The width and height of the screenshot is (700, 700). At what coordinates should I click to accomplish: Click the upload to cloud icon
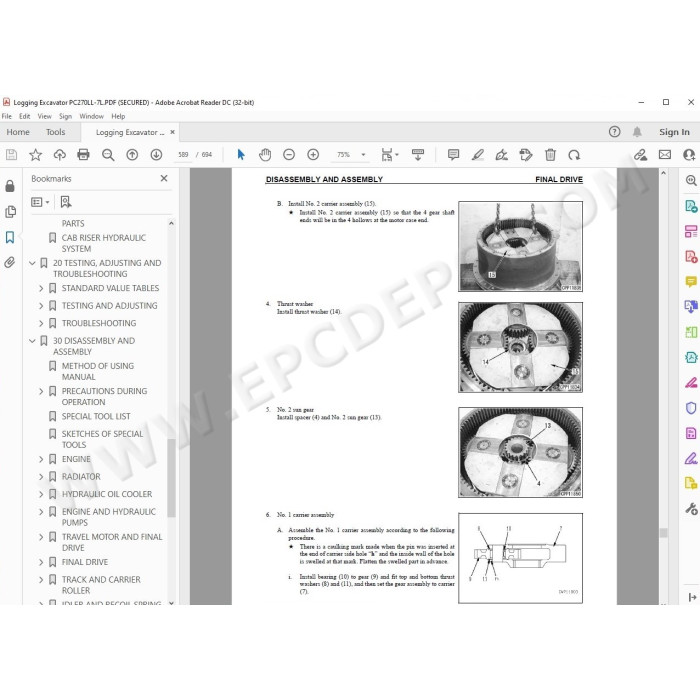[x=59, y=155]
